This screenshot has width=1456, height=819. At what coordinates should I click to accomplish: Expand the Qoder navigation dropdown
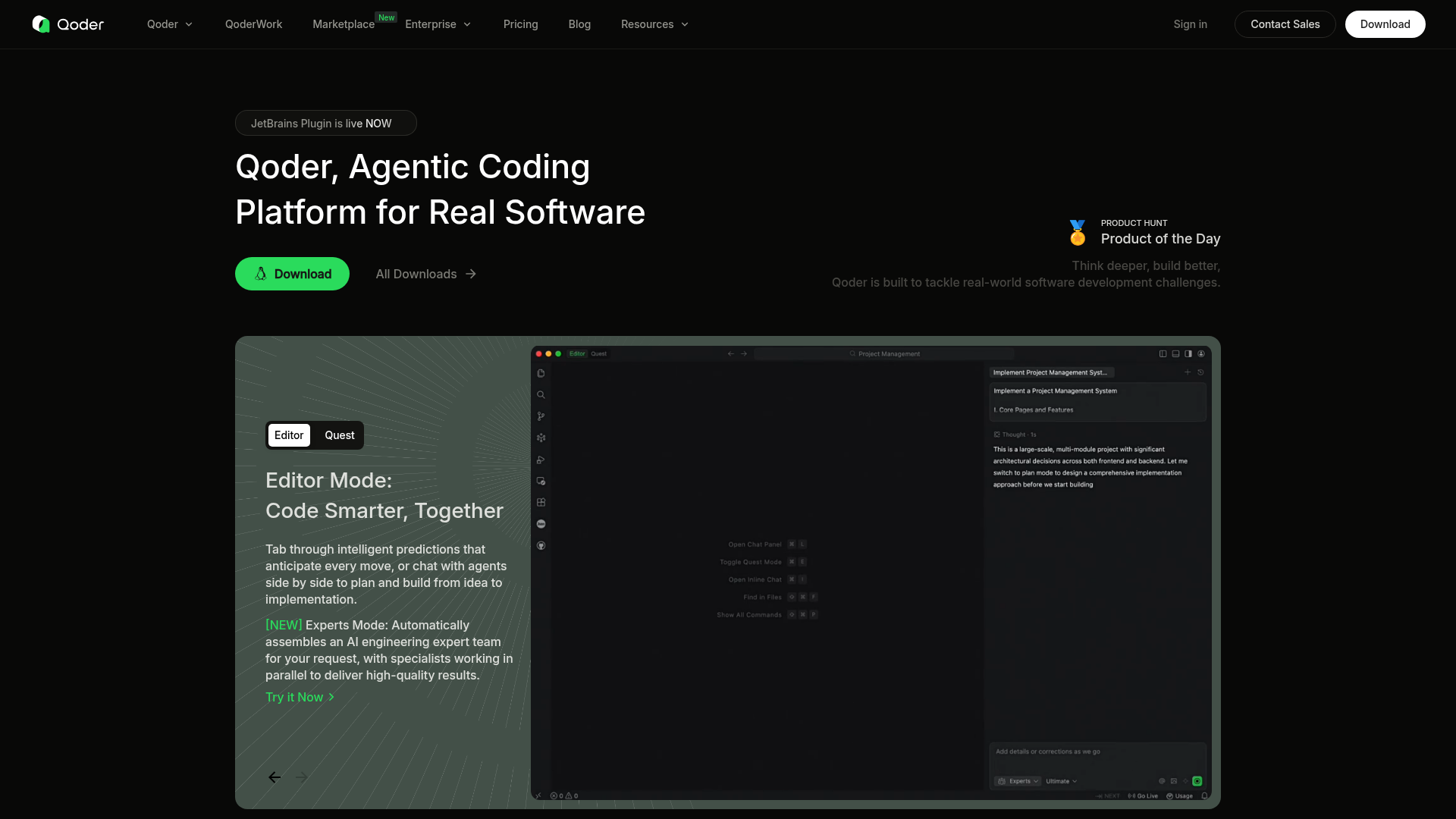point(170,24)
